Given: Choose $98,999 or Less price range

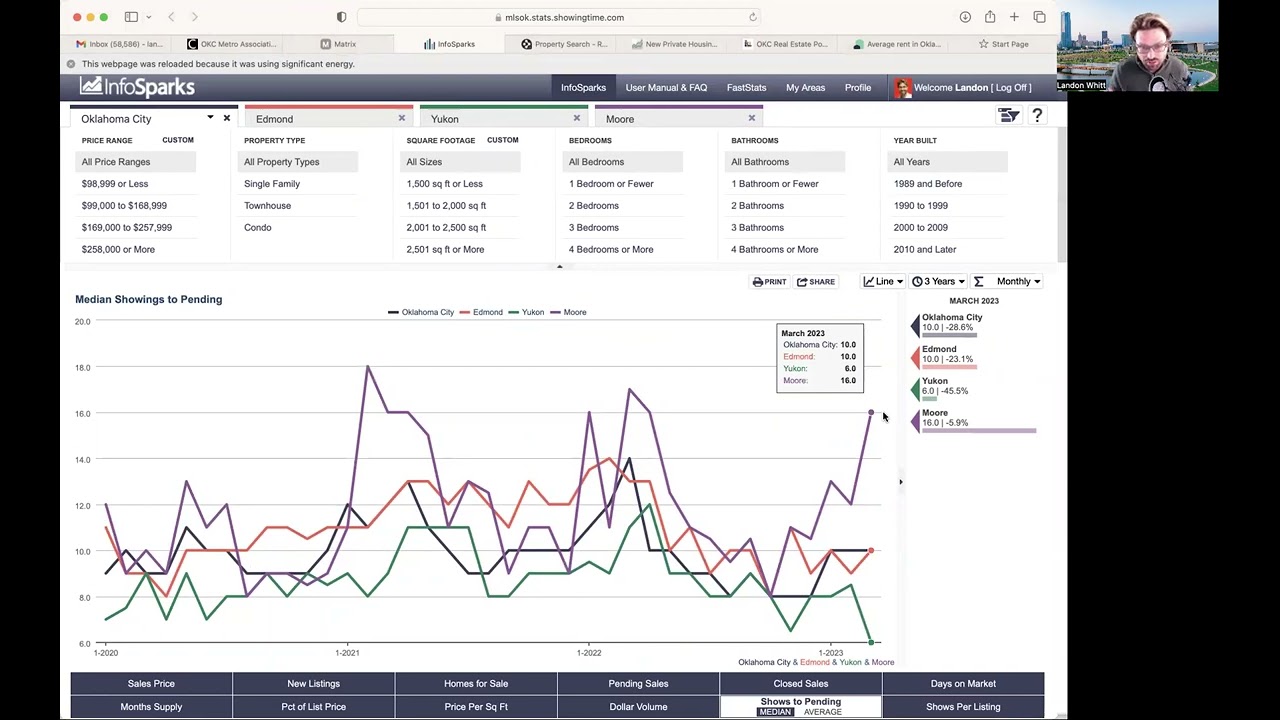Looking at the screenshot, I should coord(115,184).
